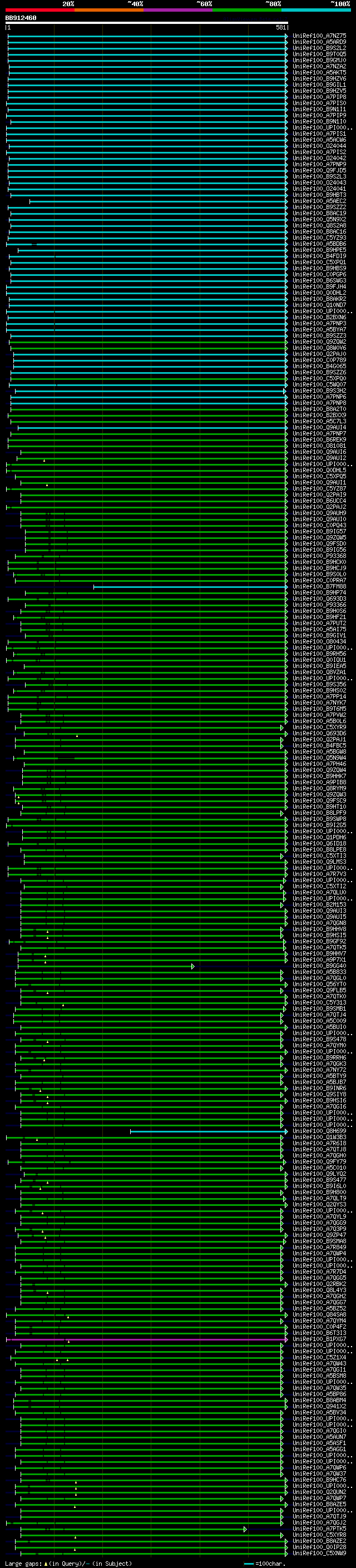Select the UniRef100_B9RH56 label
Image resolution: width=356 pixels, height=1568 pixels.
click(x=319, y=654)
